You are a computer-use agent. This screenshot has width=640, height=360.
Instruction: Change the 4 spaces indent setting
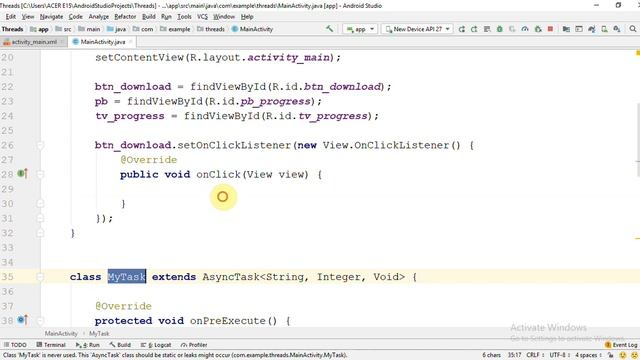pyautogui.click(x=588, y=355)
